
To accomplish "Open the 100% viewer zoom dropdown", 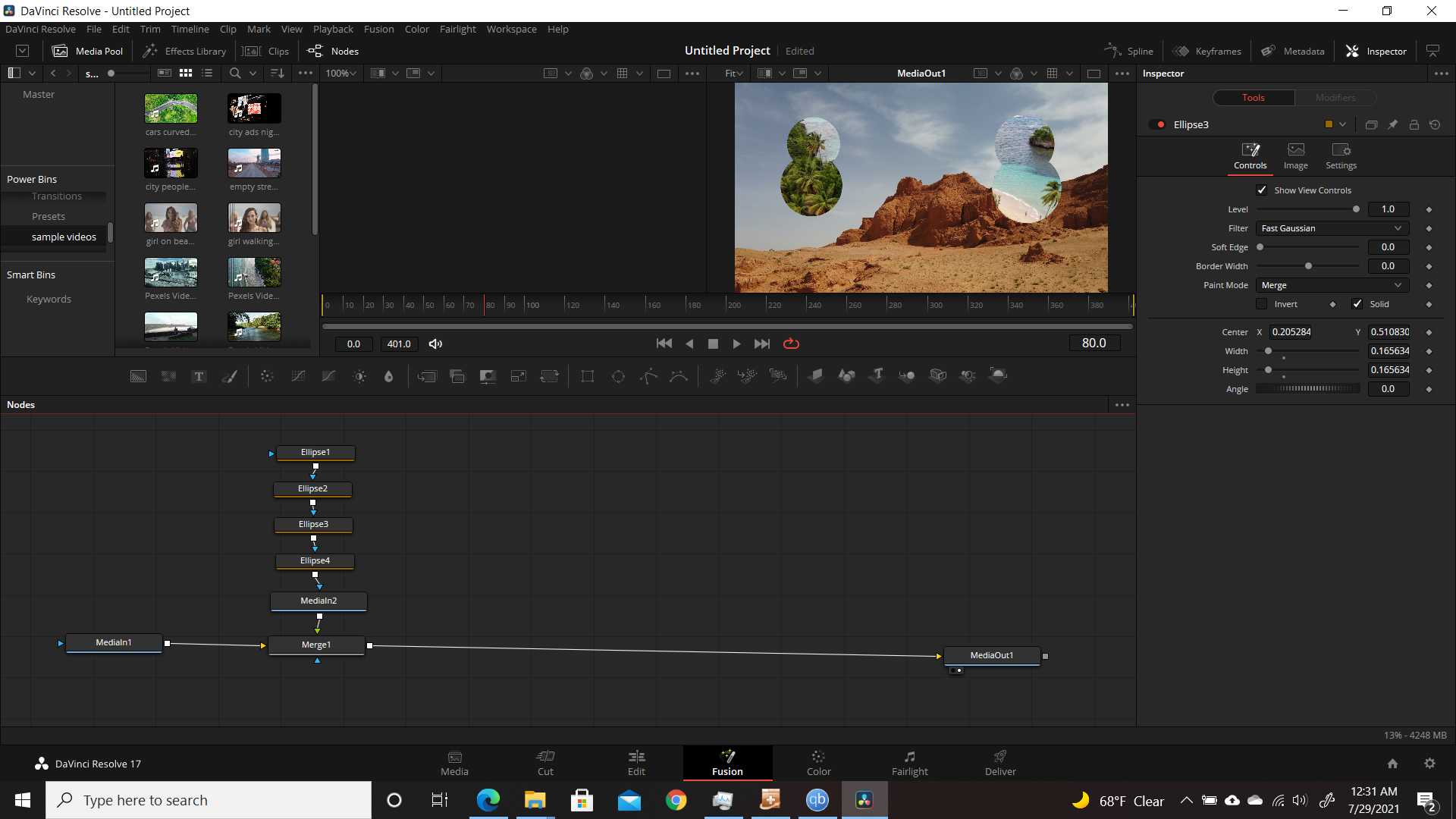I will (340, 73).
